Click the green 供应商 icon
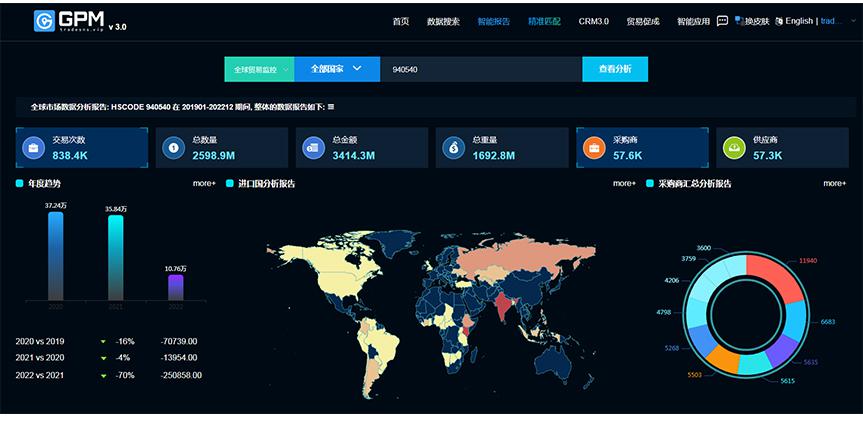 733,148
